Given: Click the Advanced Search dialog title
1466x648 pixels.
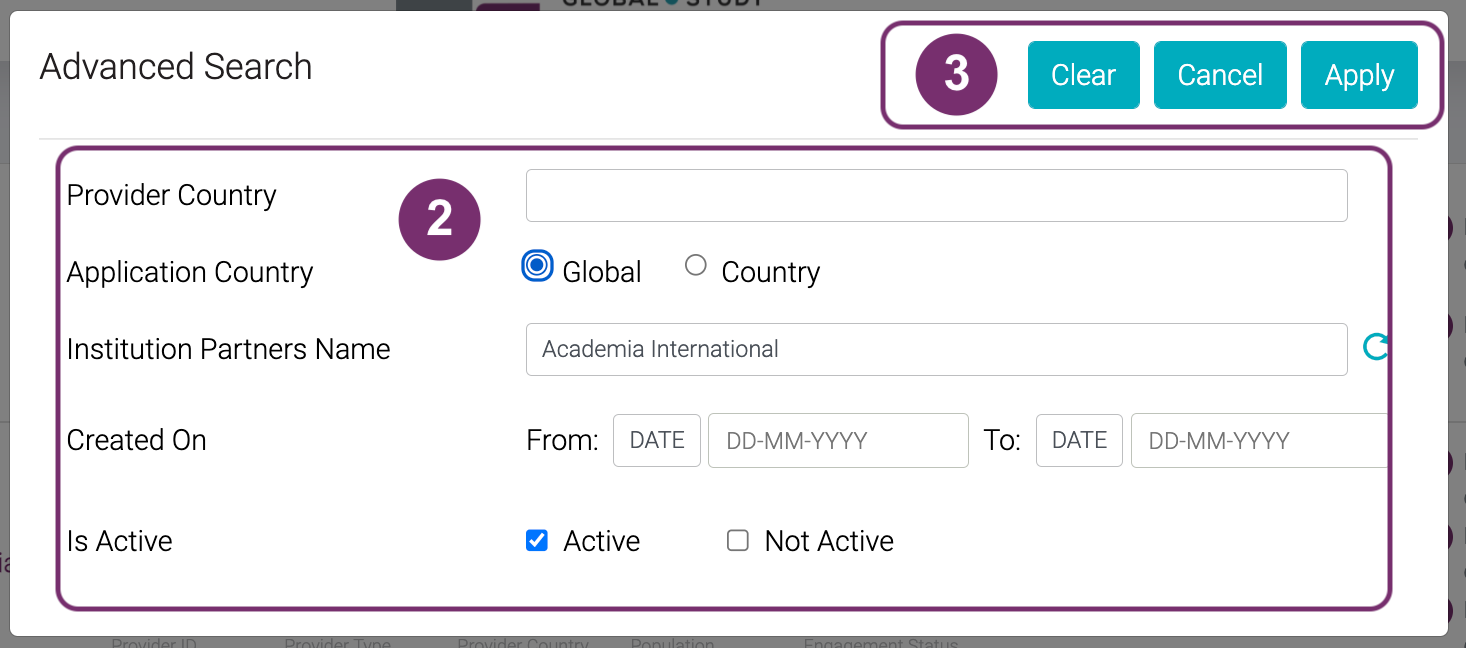Looking at the screenshot, I should [176, 67].
